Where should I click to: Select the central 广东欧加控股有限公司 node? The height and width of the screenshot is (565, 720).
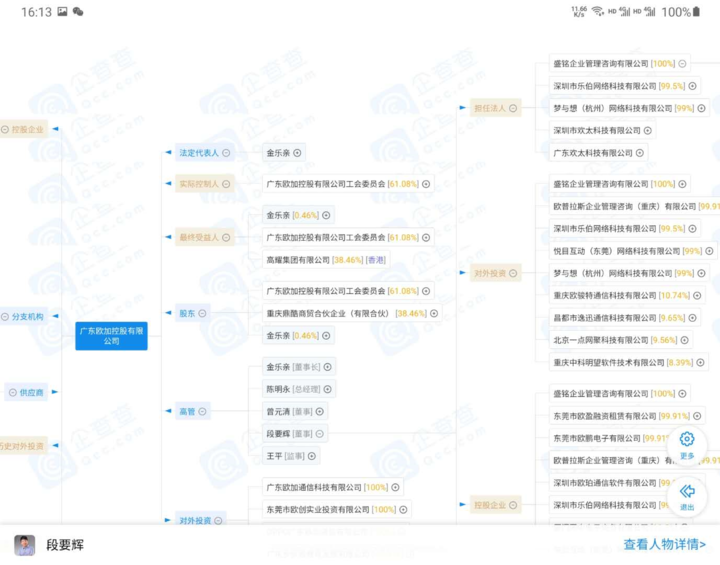click(x=111, y=336)
